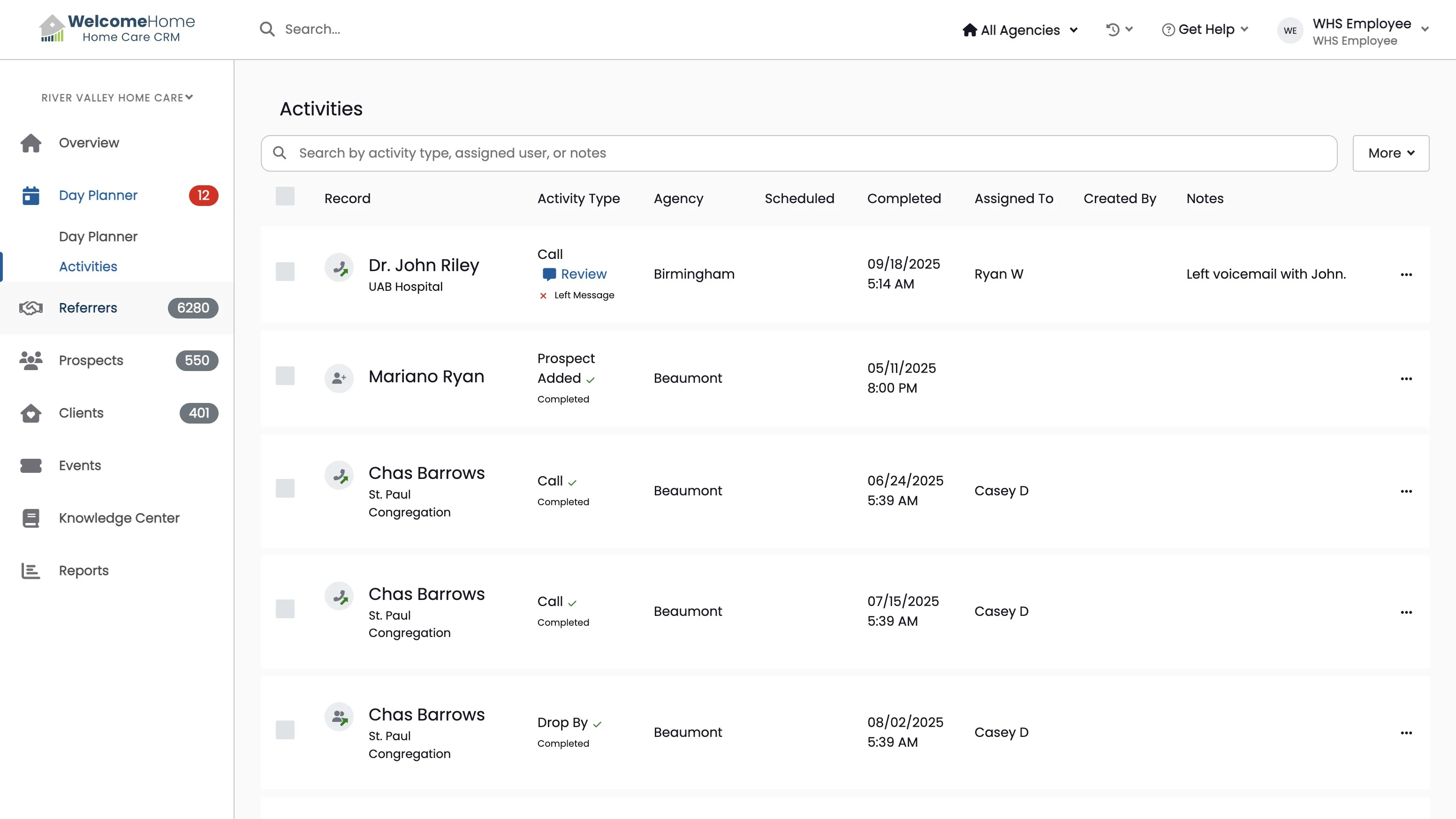Check the select-all checkbox in table header
The width and height of the screenshot is (1456, 819).
click(x=285, y=196)
